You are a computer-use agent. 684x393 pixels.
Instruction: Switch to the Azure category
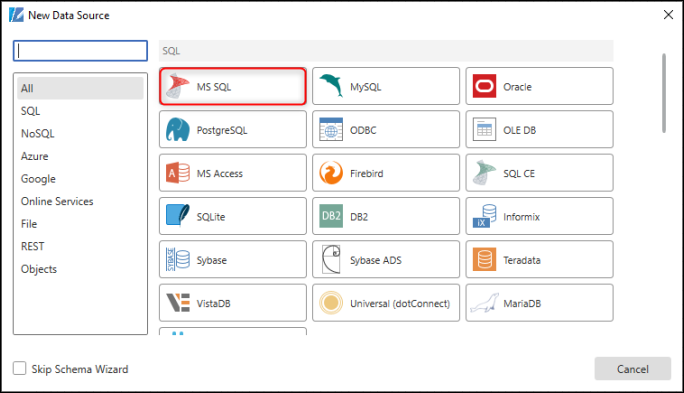(34, 156)
